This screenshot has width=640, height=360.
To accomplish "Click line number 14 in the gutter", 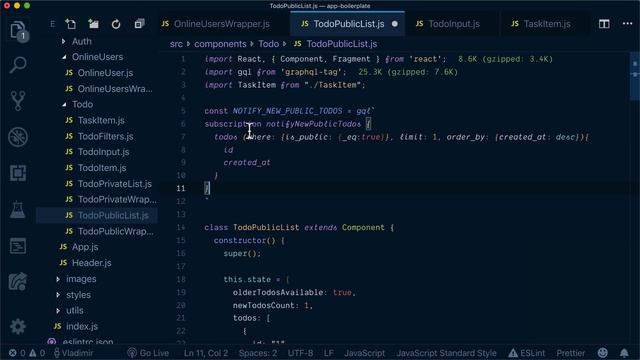I will click(181, 227).
